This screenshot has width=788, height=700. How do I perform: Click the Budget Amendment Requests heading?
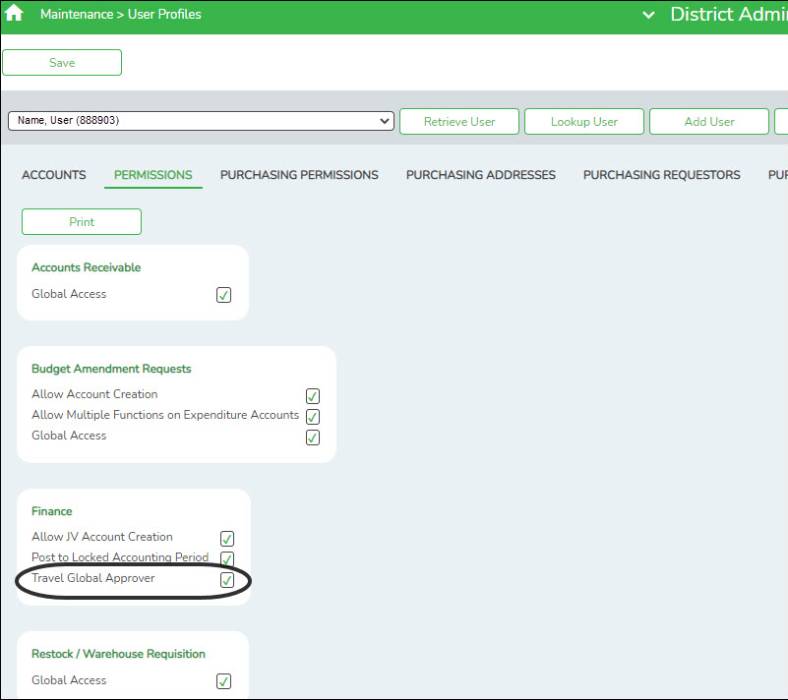coord(111,369)
